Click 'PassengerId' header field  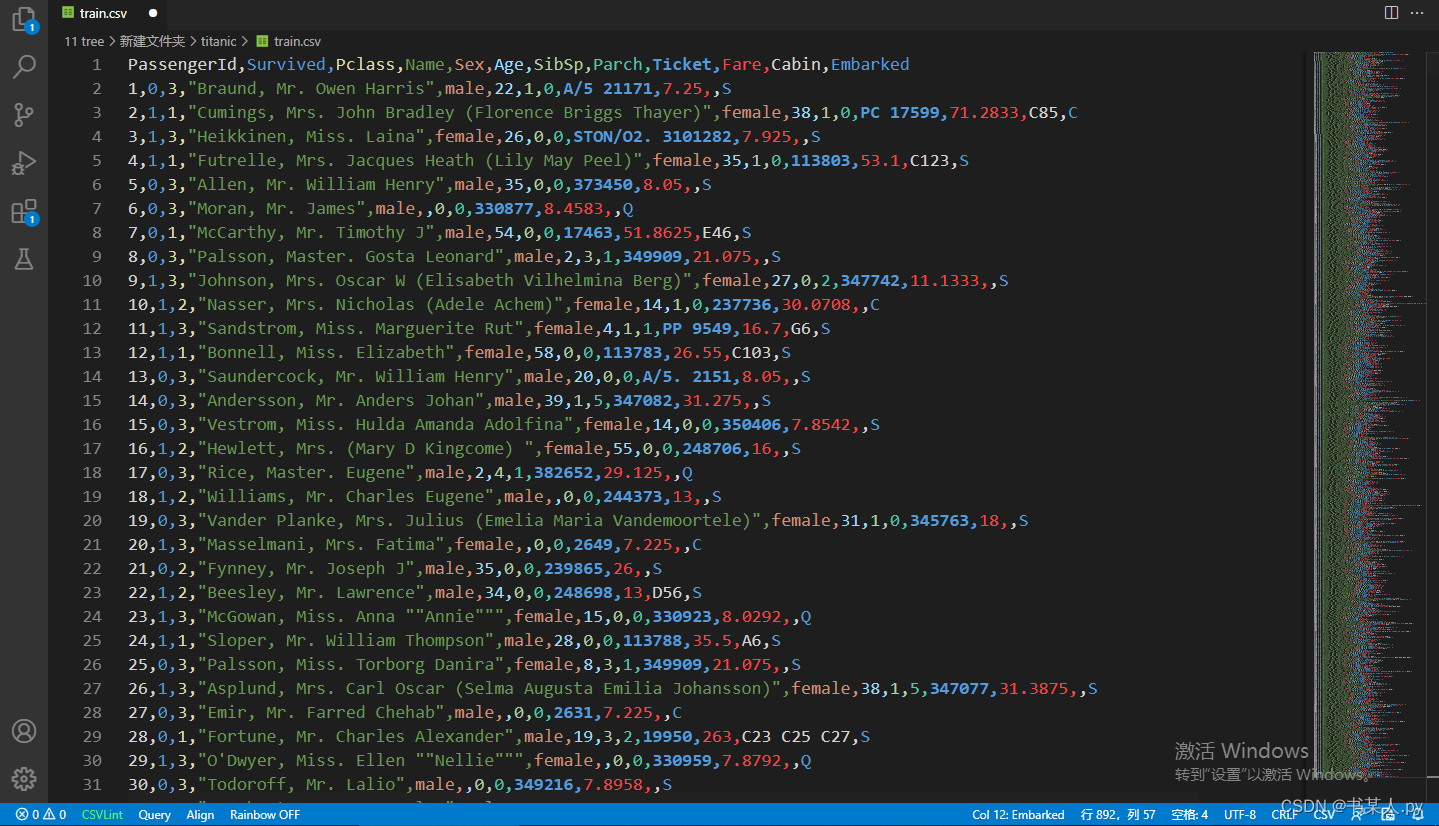[x=182, y=64]
